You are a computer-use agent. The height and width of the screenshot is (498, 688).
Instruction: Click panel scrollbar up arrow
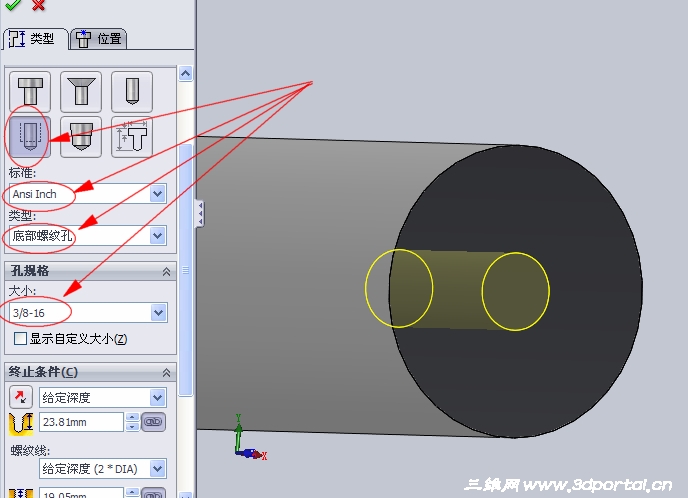click(x=186, y=74)
